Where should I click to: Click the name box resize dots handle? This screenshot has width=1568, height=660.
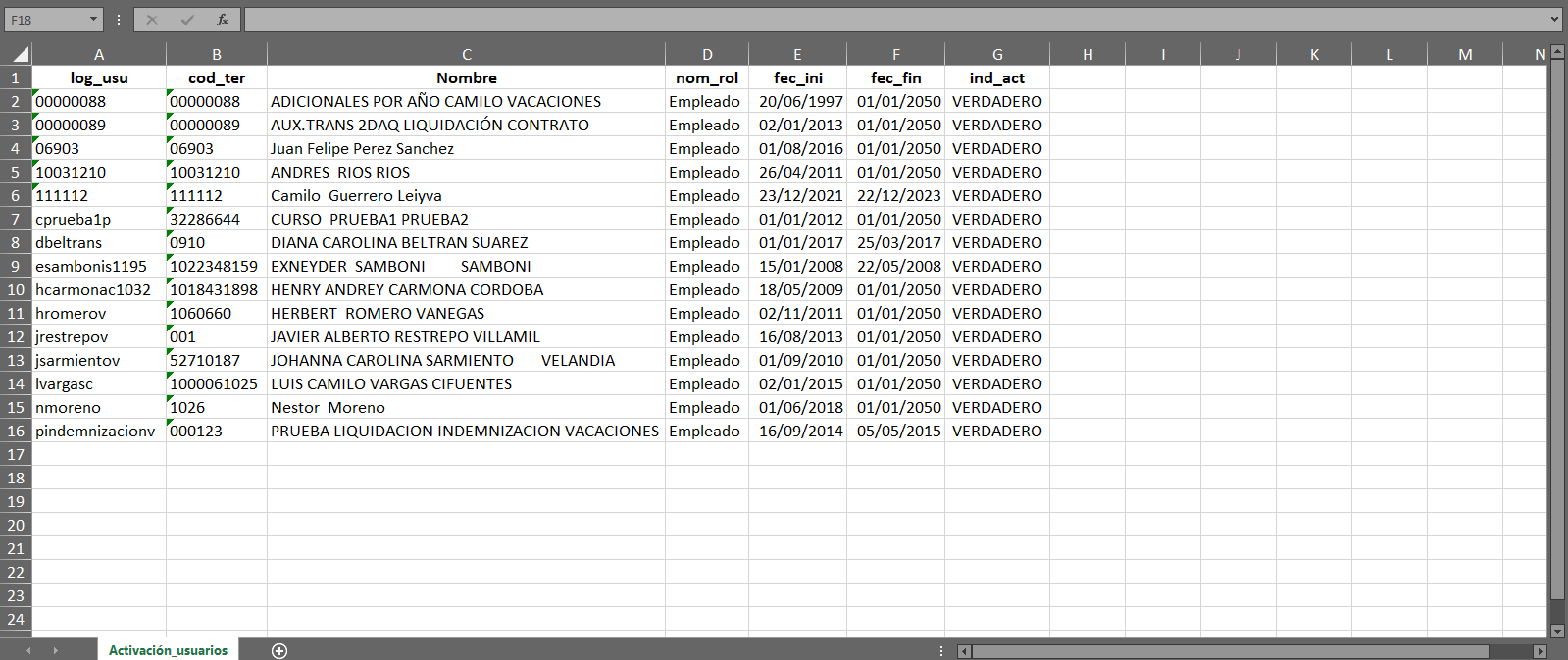point(119,20)
